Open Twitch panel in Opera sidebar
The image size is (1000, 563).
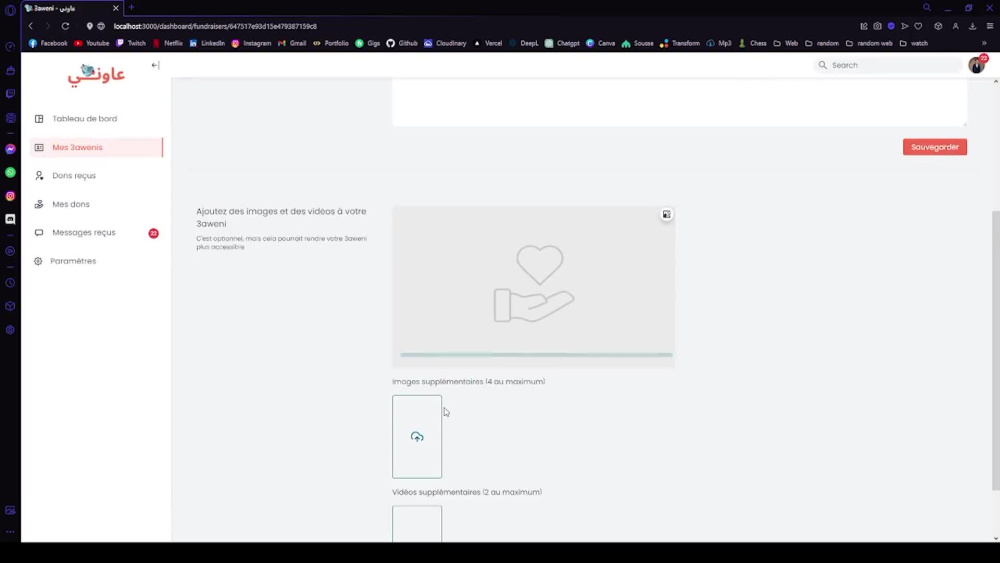pos(10,94)
